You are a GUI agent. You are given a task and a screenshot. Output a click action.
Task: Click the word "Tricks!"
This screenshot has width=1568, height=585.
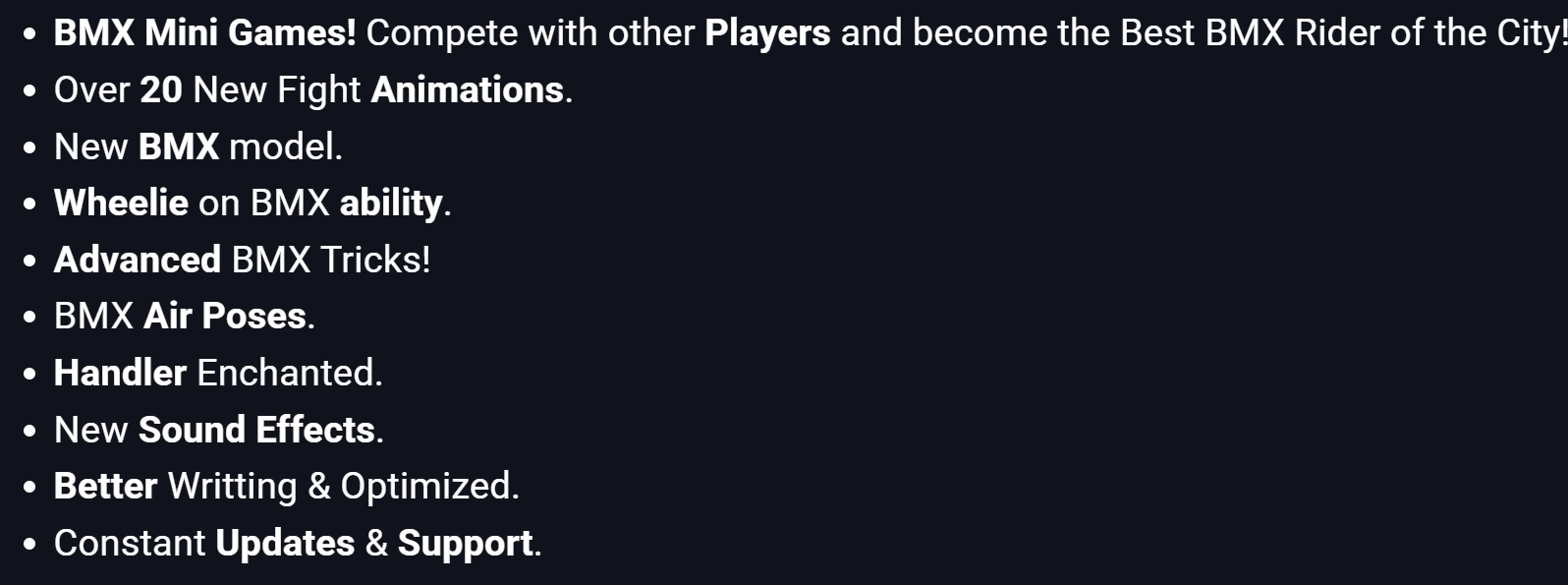click(x=375, y=261)
